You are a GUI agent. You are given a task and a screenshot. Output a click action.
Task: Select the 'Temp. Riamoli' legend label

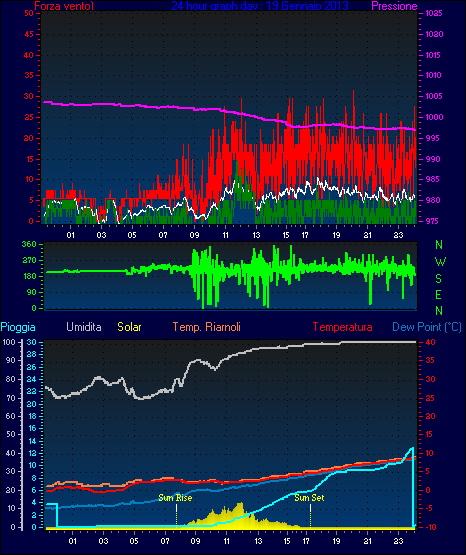pyautogui.click(x=207, y=327)
